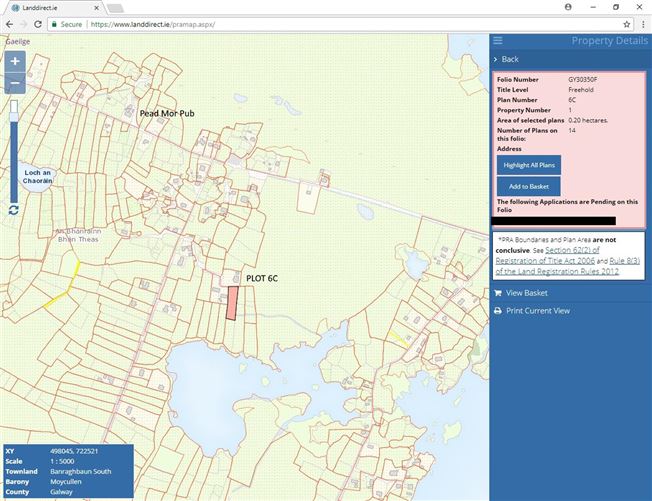This screenshot has height=501, width=652.
Task: Go back in browser history
Action: click(x=10, y=24)
